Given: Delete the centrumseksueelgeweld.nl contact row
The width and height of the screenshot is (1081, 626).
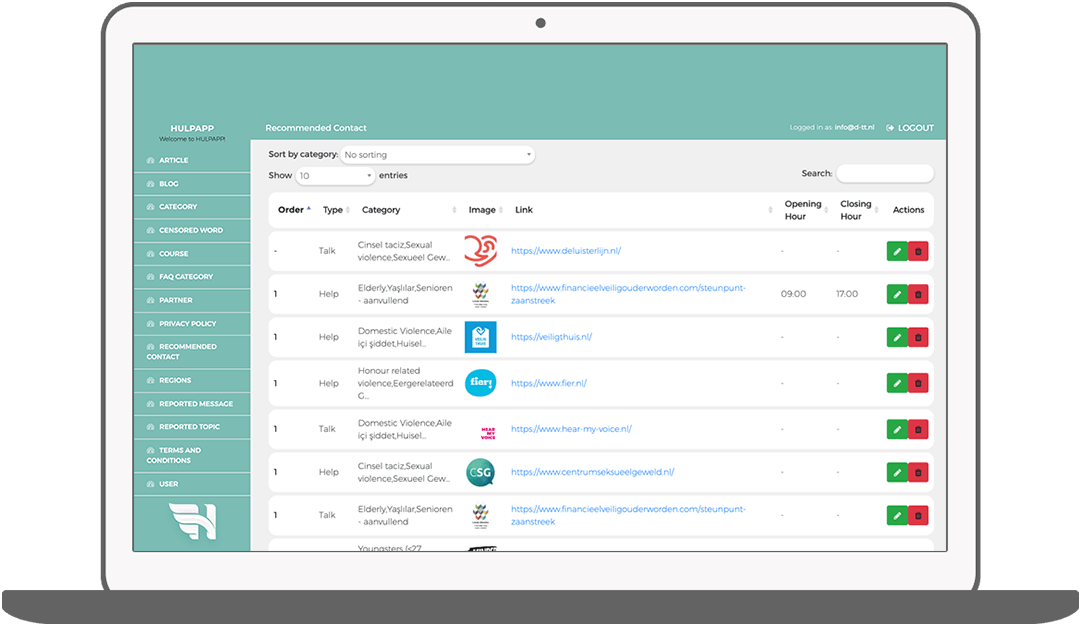Looking at the screenshot, I should coord(918,472).
